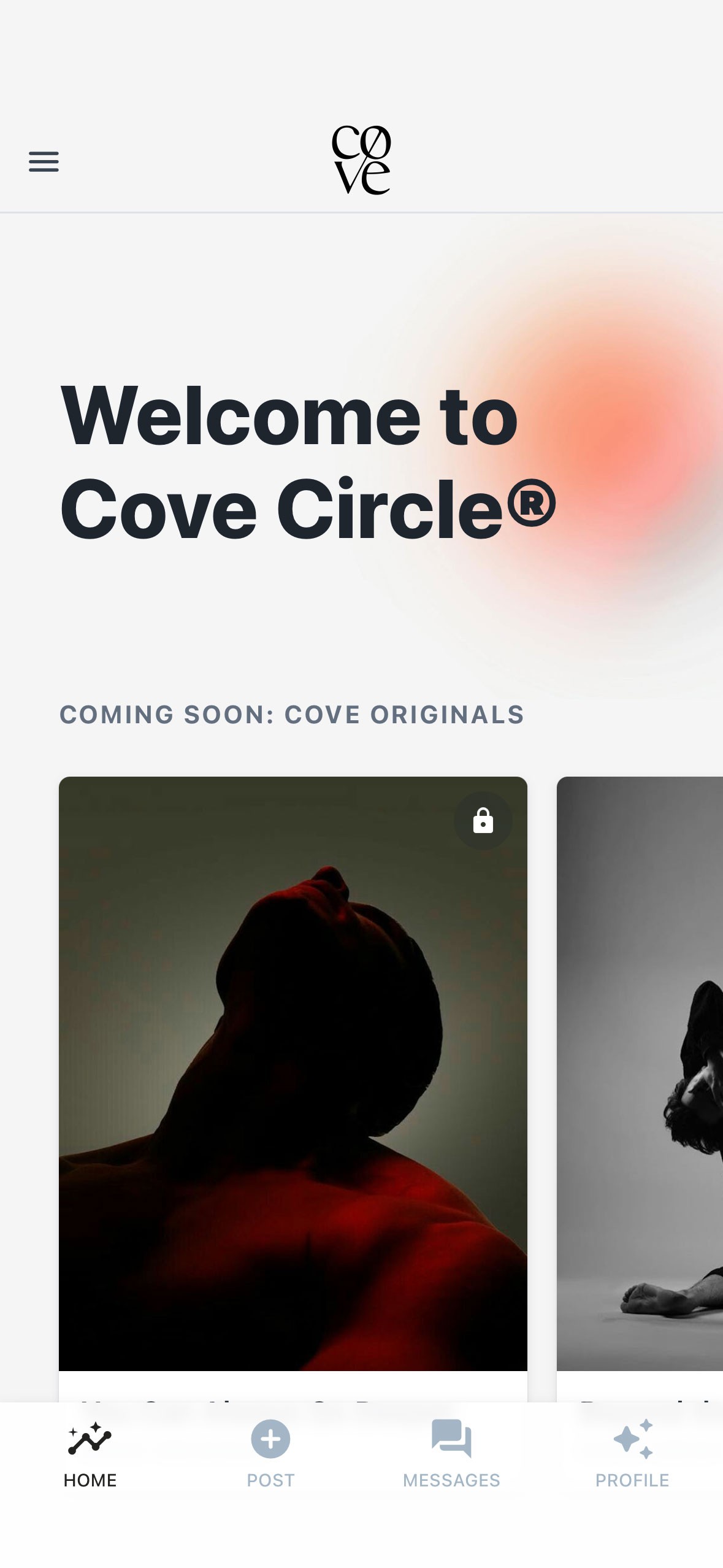
Task: Switch to the POST tab label
Action: (270, 1480)
